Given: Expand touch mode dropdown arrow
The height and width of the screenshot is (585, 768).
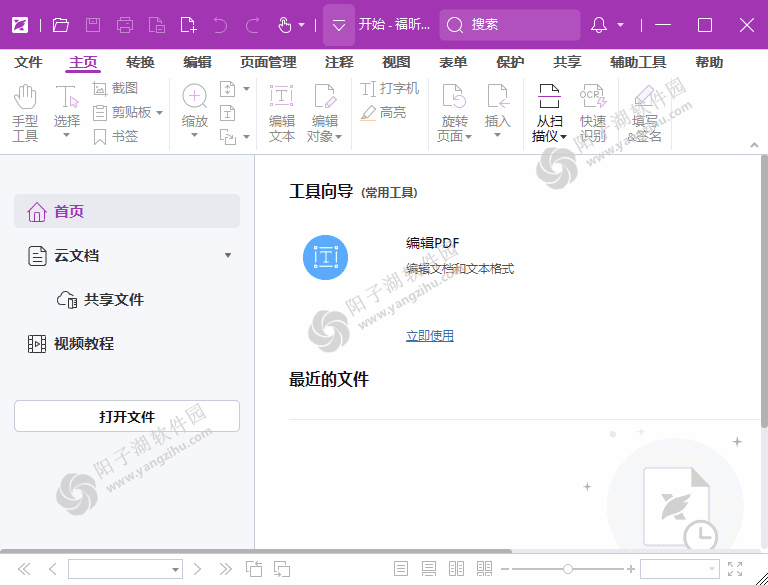Looking at the screenshot, I should [302, 24].
